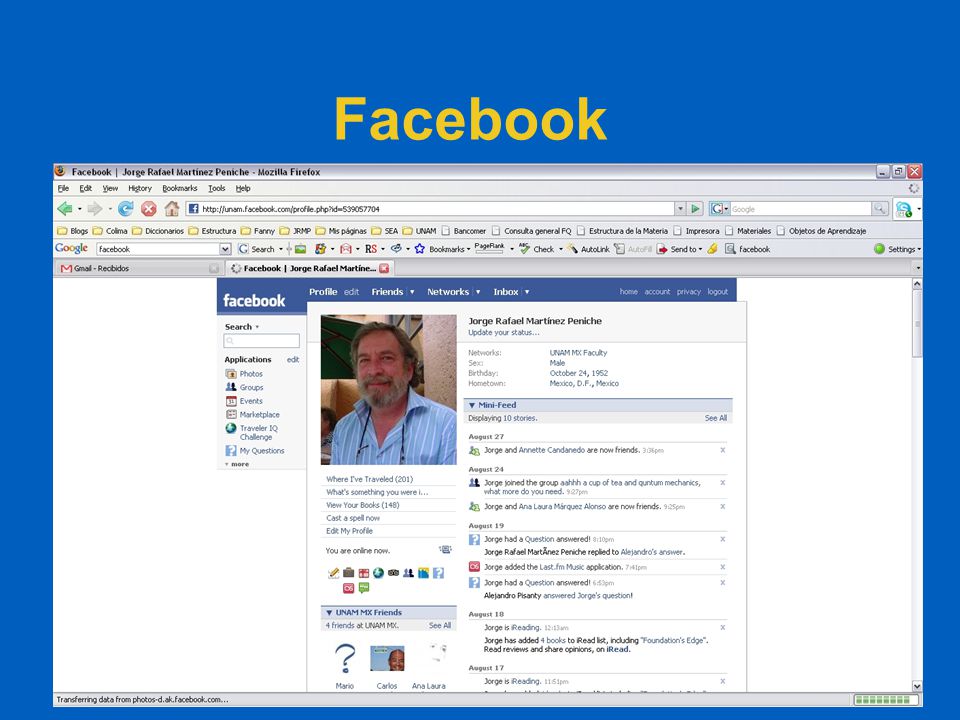
Task: Click the yellow highlighter icon on Google toolbar
Action: pyautogui.click(x=712, y=249)
